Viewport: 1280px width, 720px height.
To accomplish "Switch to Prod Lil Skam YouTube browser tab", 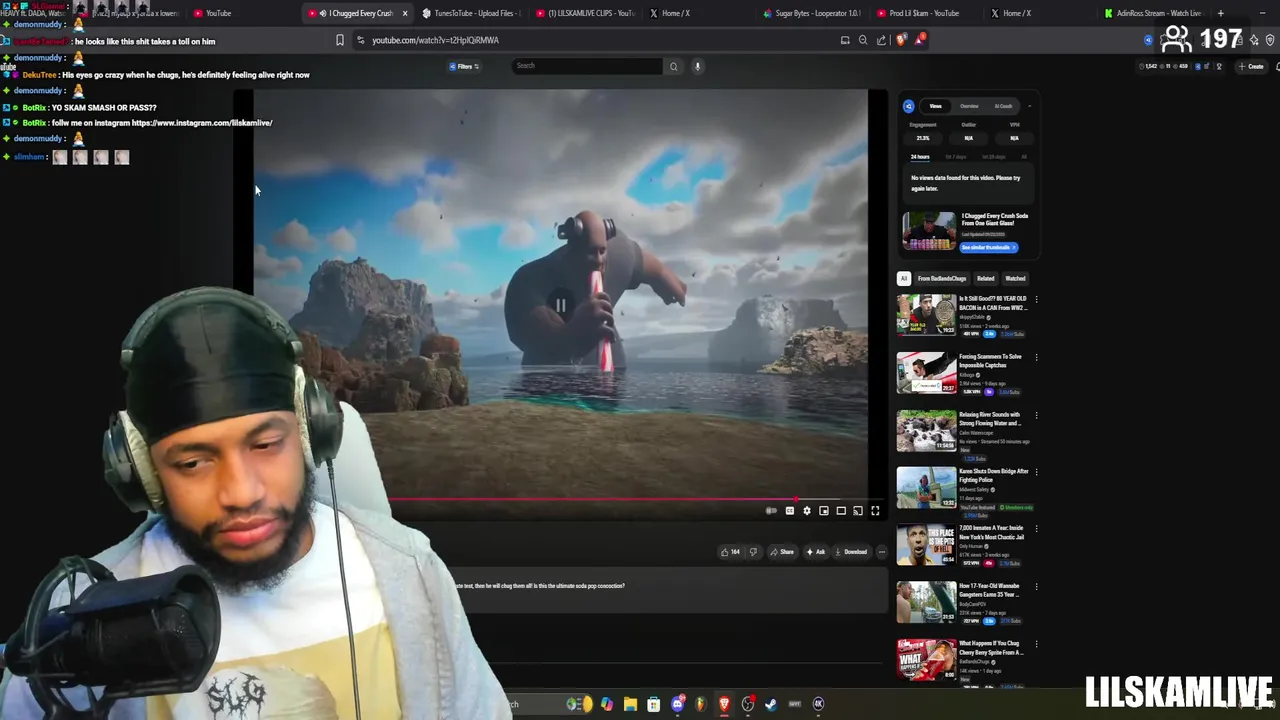I will (925, 13).
